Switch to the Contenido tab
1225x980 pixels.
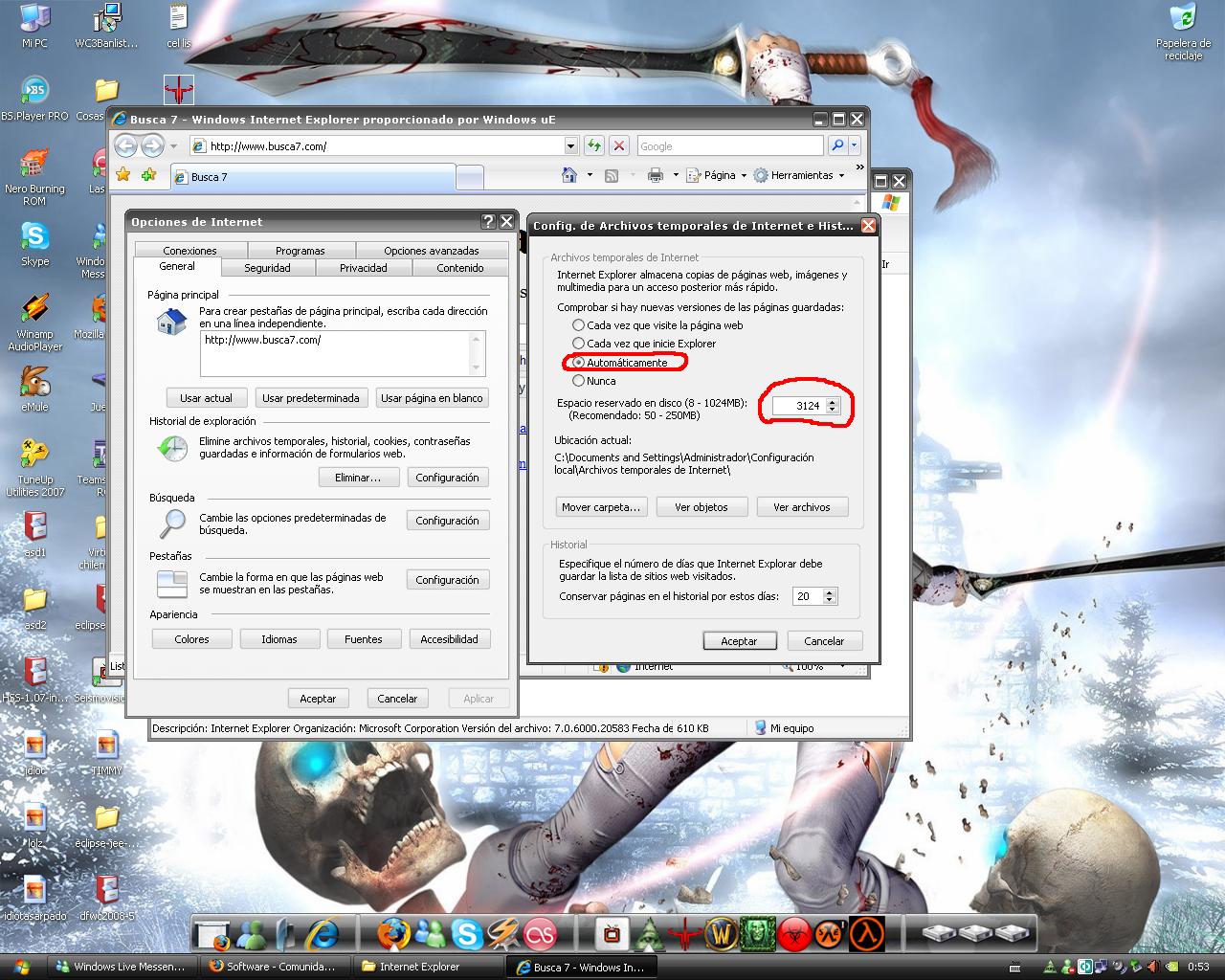pyautogui.click(x=460, y=268)
